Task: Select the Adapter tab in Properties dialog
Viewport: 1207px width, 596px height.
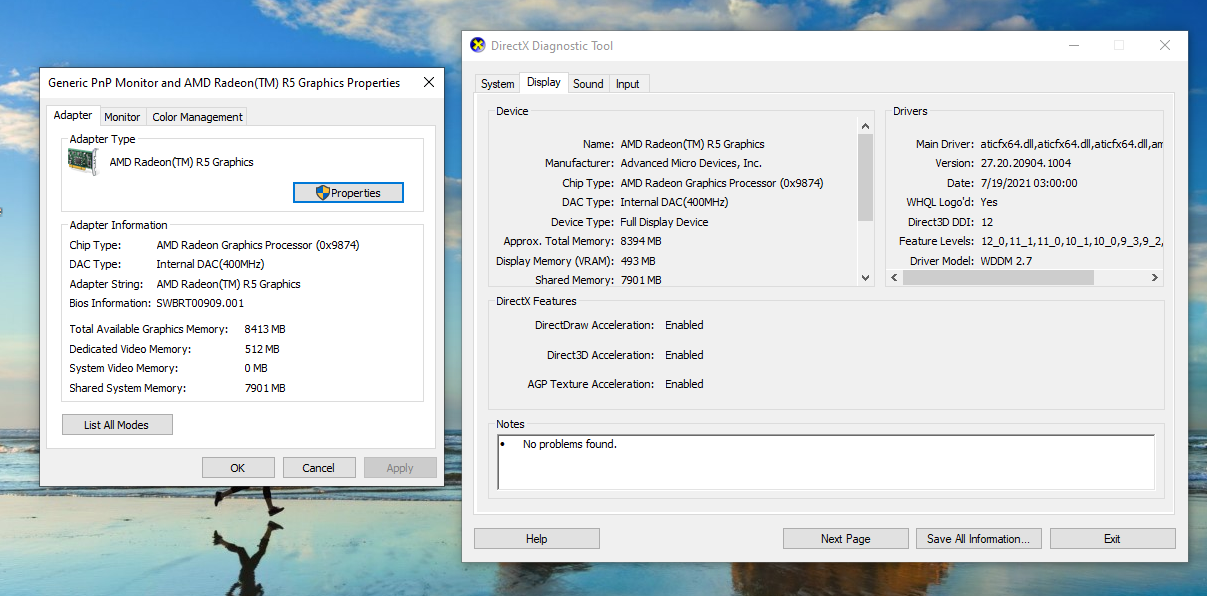Action: pyautogui.click(x=73, y=115)
